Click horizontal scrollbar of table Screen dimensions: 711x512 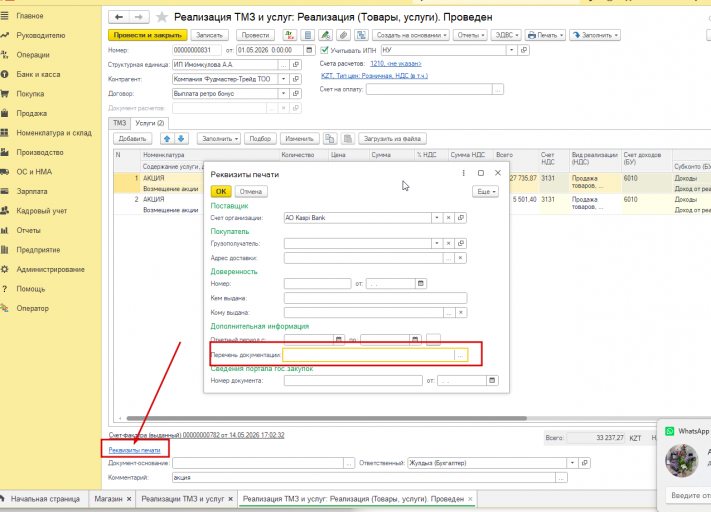[x=326, y=418]
